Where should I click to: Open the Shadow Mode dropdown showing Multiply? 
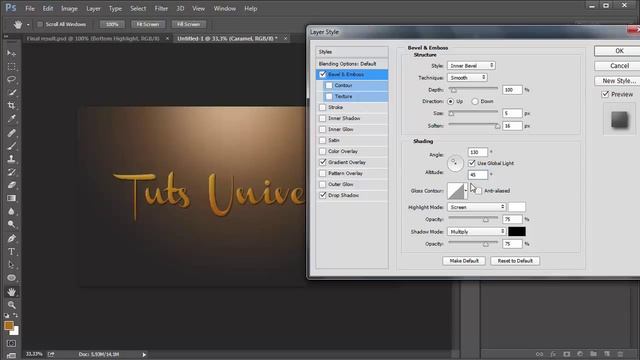tap(477, 231)
